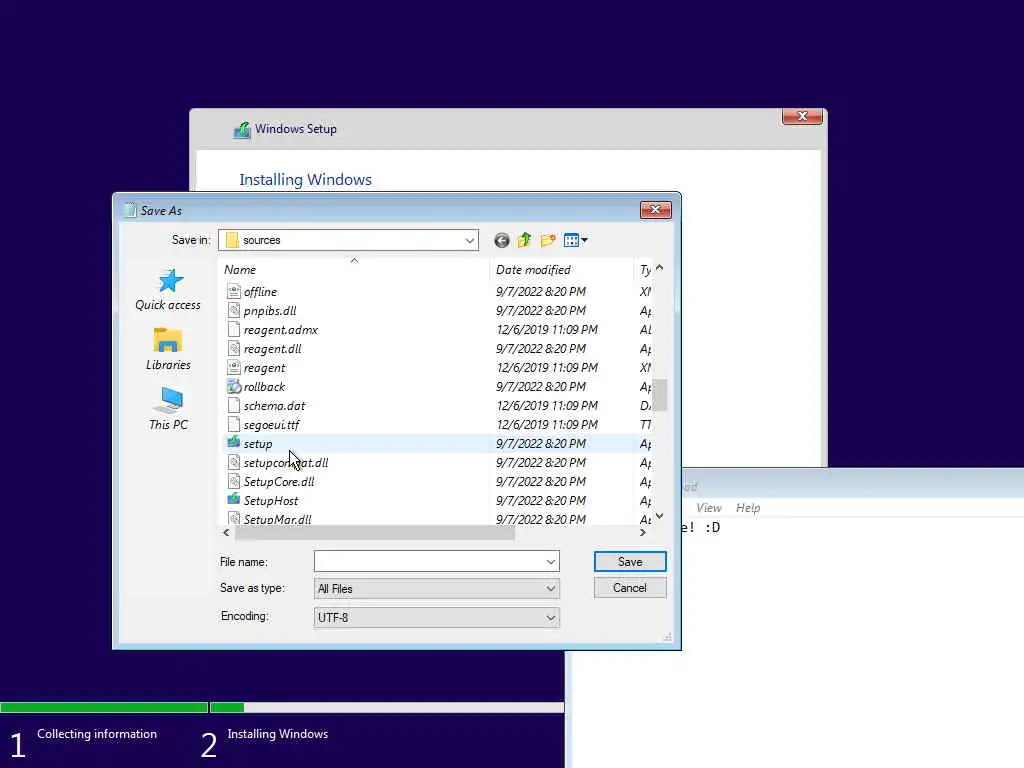Click the vertical scrollbar thumb

pos(660,395)
